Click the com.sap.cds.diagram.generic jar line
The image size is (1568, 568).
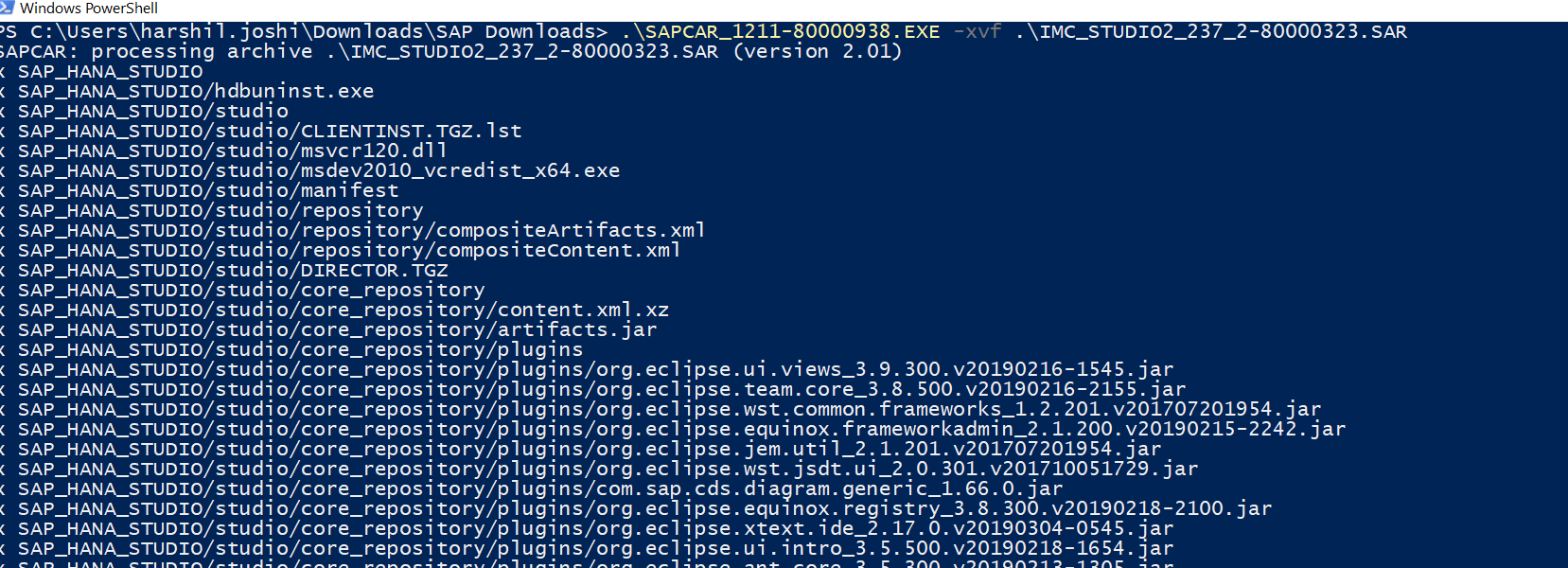pyautogui.click(x=540, y=489)
